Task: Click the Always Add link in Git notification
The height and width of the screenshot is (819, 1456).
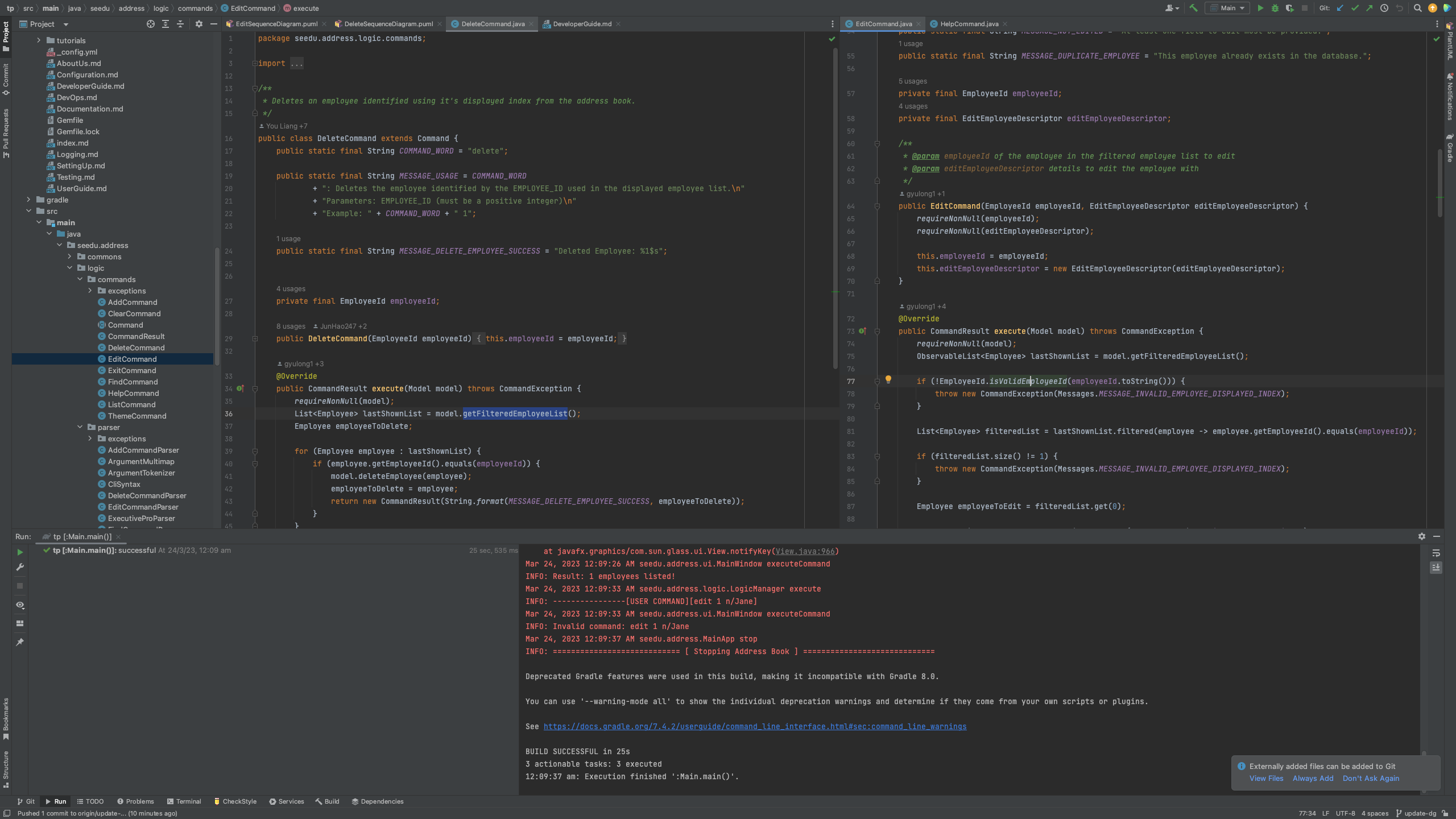Action: (1313, 779)
